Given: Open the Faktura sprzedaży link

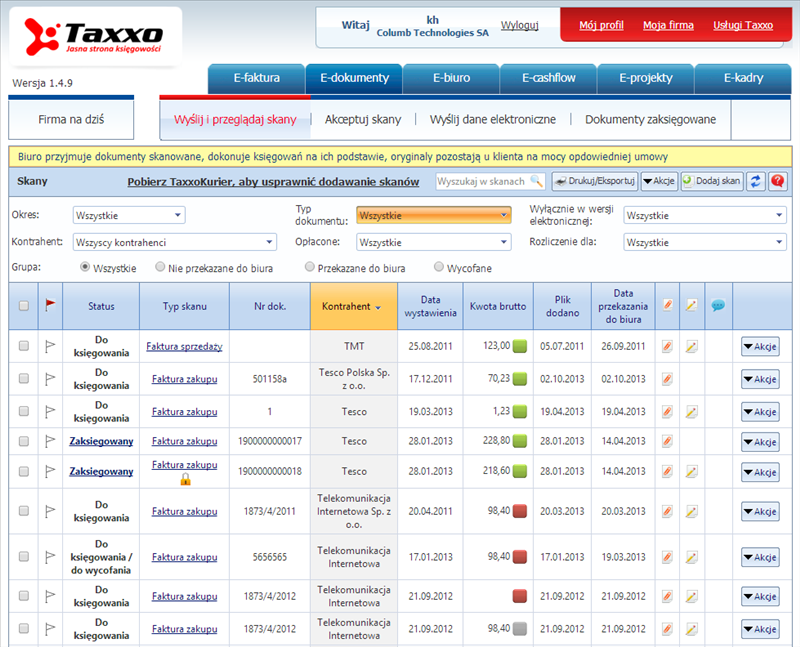Looking at the screenshot, I should 184,346.
